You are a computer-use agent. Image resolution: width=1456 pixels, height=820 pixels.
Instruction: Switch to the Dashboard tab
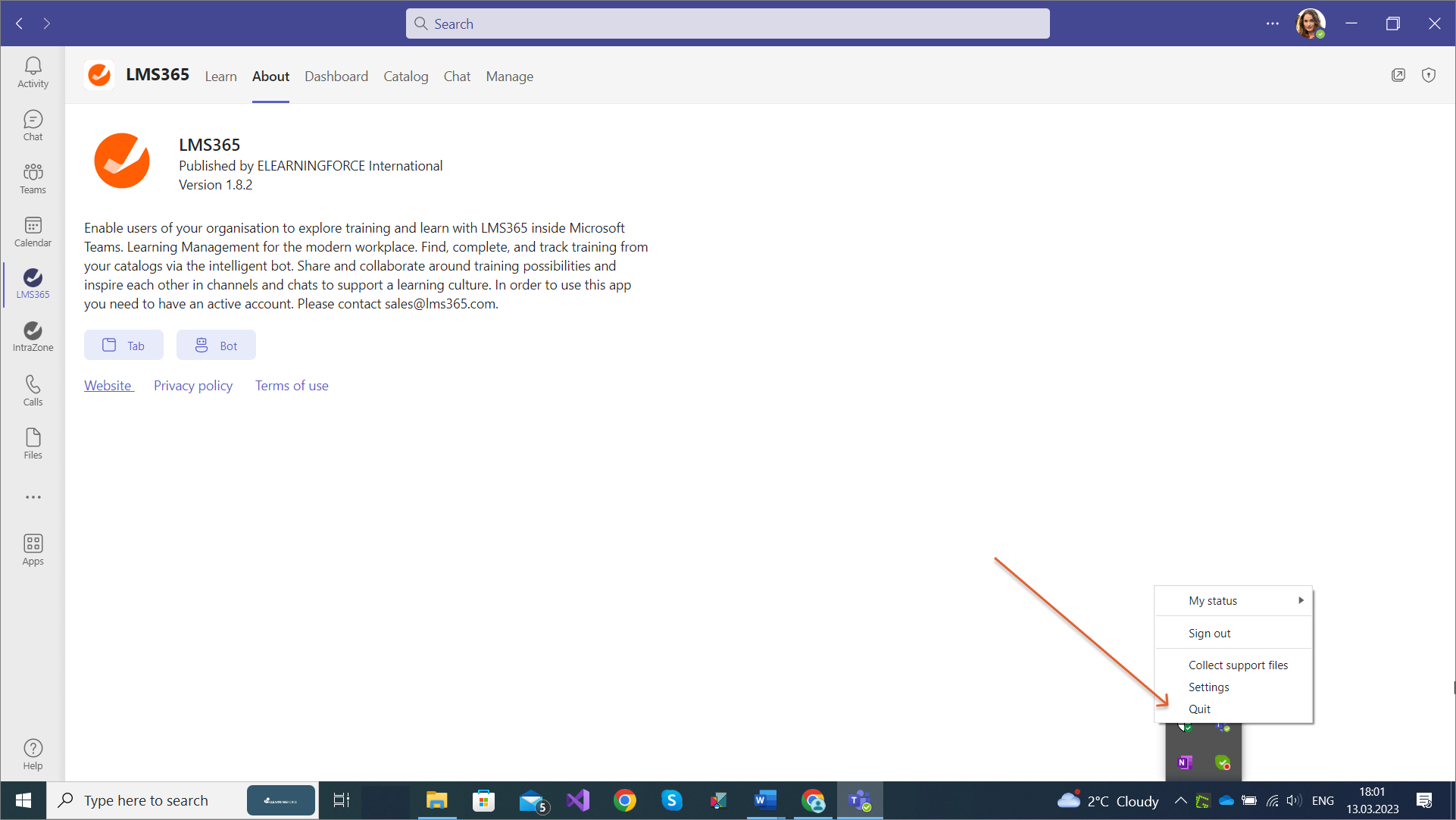[x=336, y=77]
